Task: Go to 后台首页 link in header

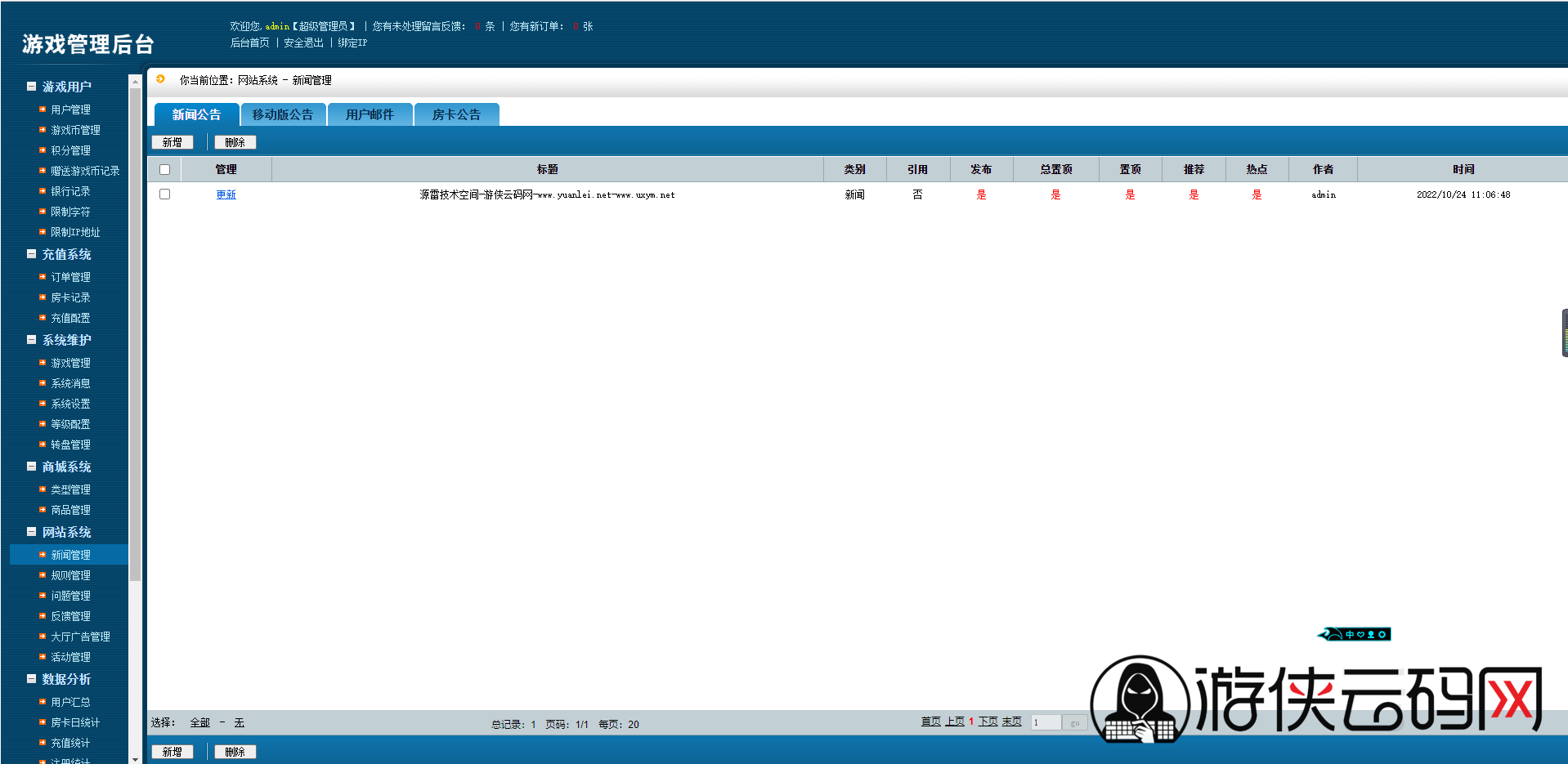Action: coord(250,42)
